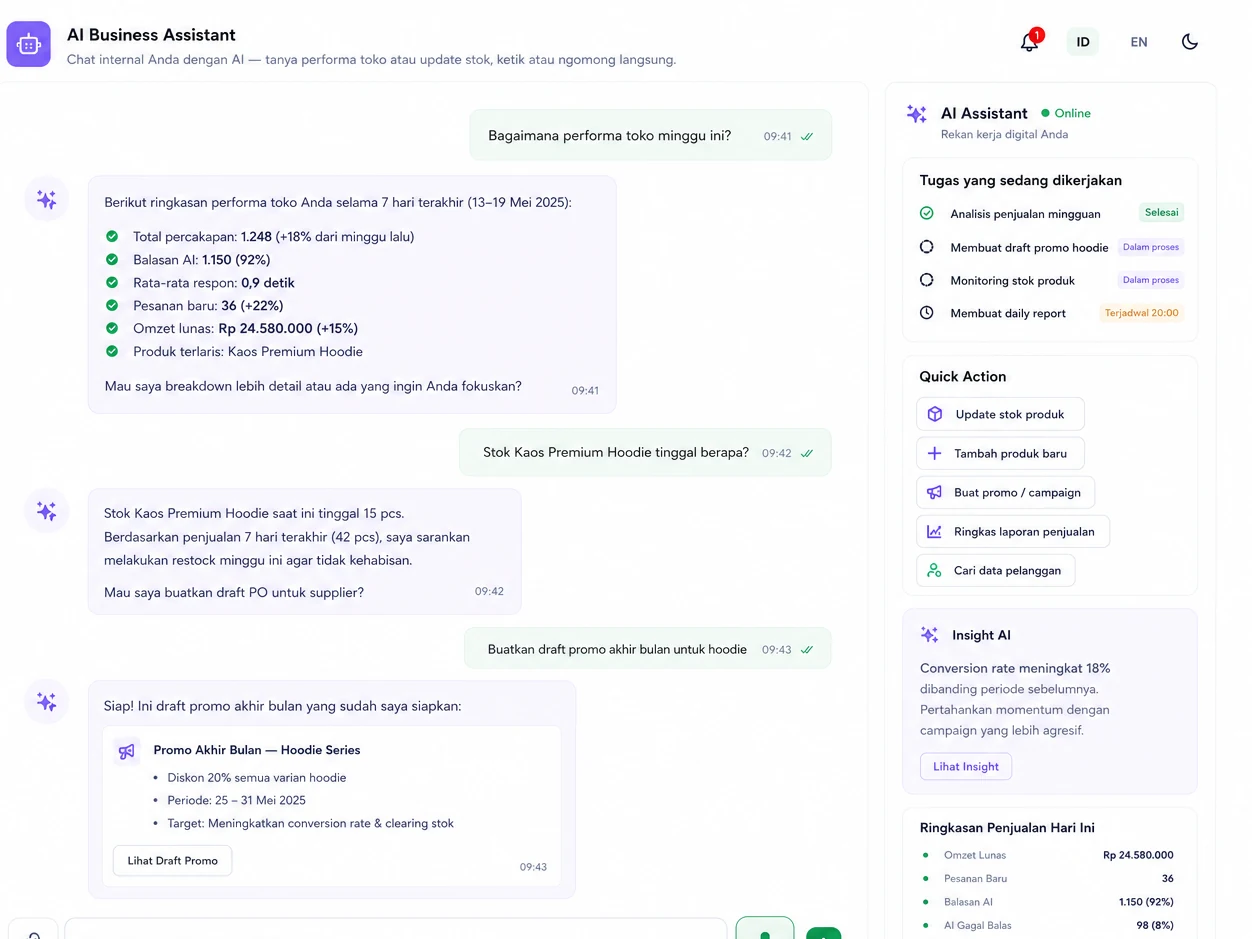Click the green check beside Balasan AI in the chat

click(x=112, y=260)
